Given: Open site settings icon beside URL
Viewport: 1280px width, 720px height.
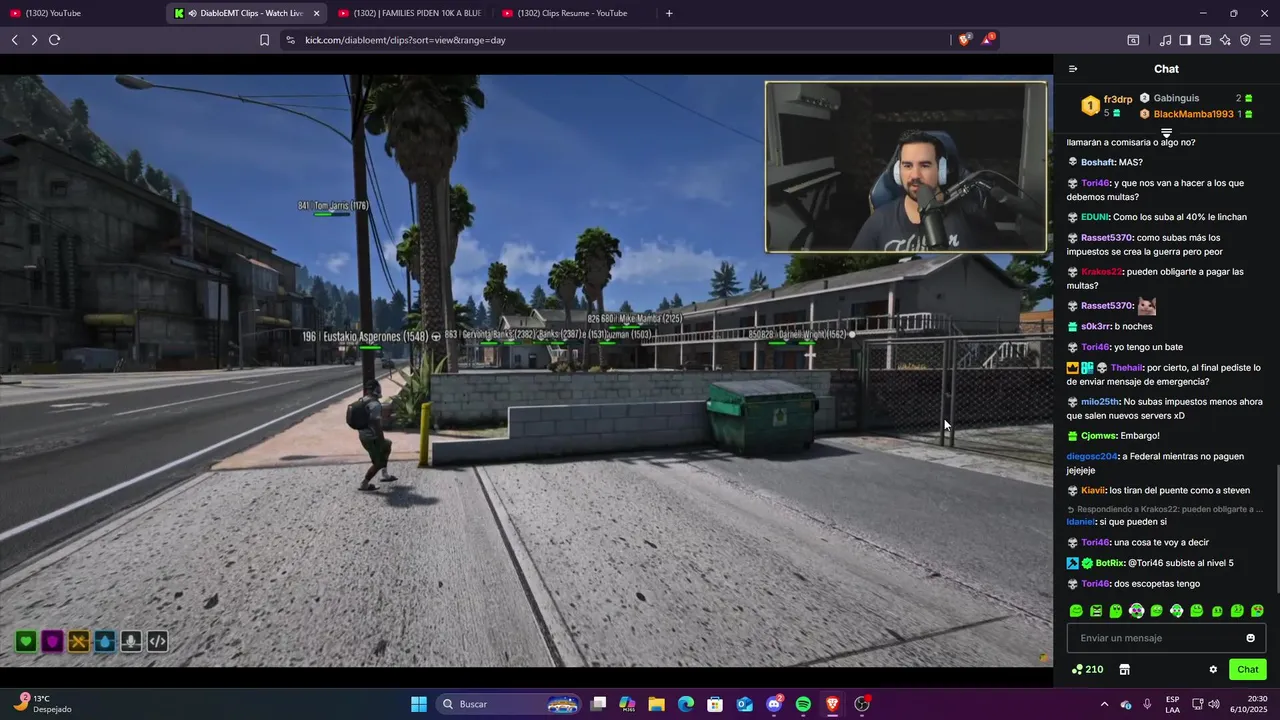Looking at the screenshot, I should pos(290,40).
